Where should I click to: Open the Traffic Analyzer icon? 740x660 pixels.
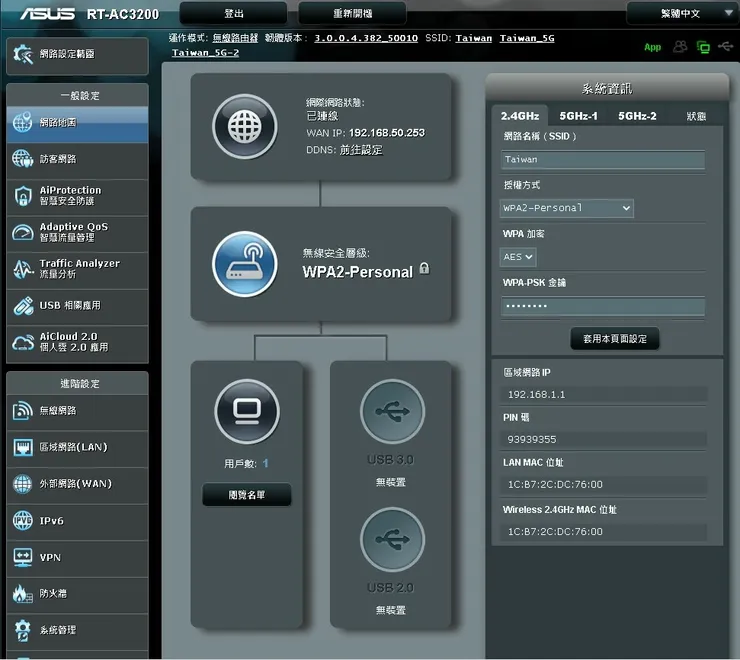pos(23,269)
